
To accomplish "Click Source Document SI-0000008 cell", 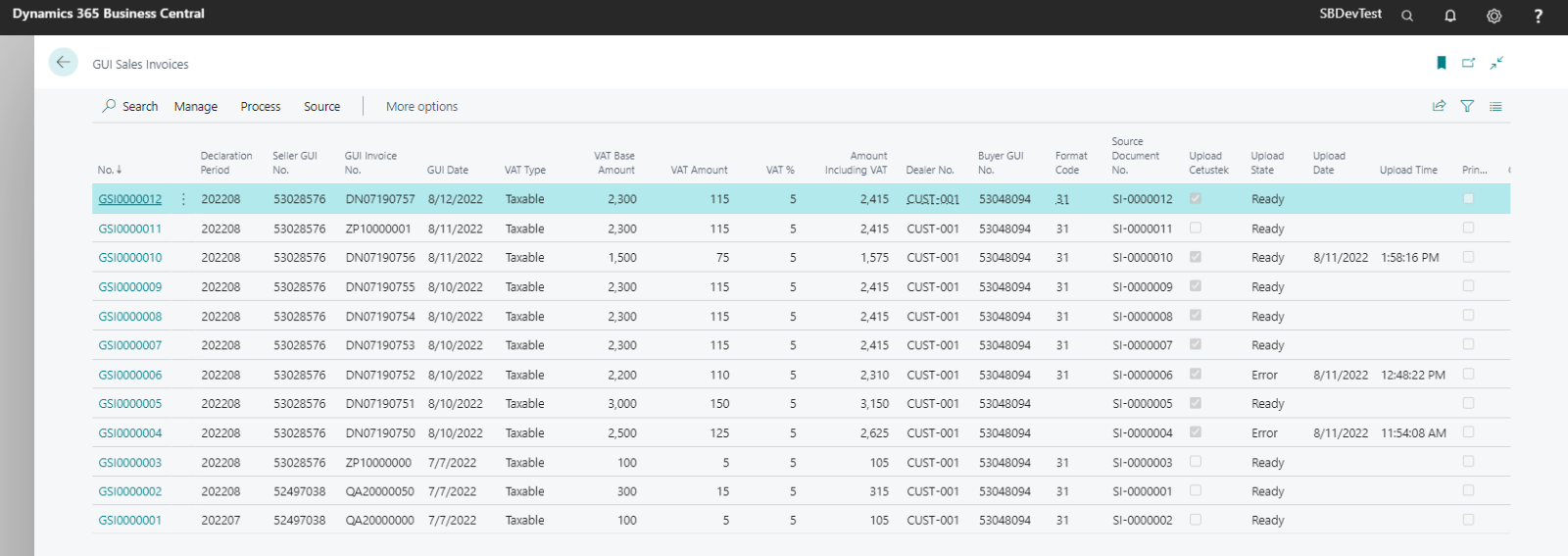I will click(x=1143, y=317).
